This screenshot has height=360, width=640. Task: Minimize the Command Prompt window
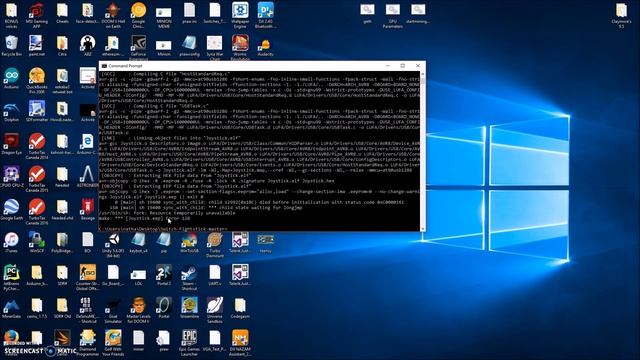(x=388, y=65)
